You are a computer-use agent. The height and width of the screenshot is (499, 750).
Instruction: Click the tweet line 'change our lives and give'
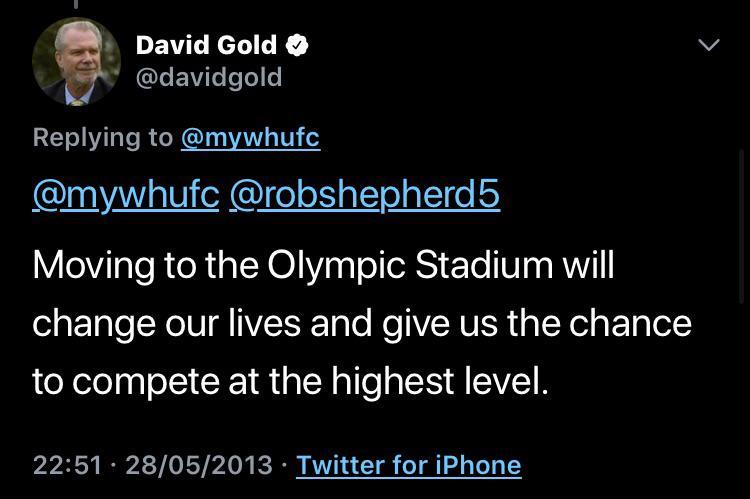click(361, 323)
